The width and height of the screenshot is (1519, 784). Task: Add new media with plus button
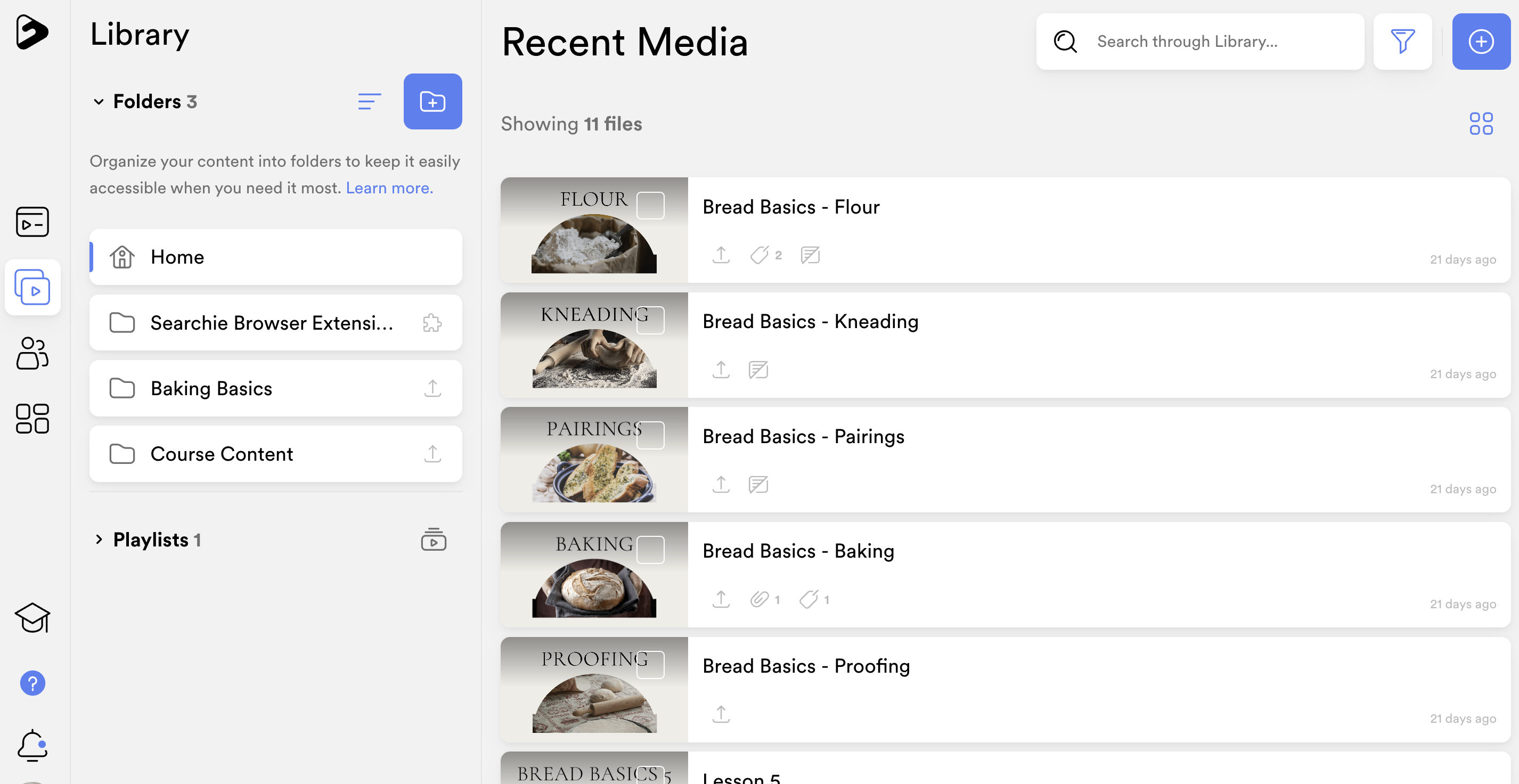click(1481, 41)
